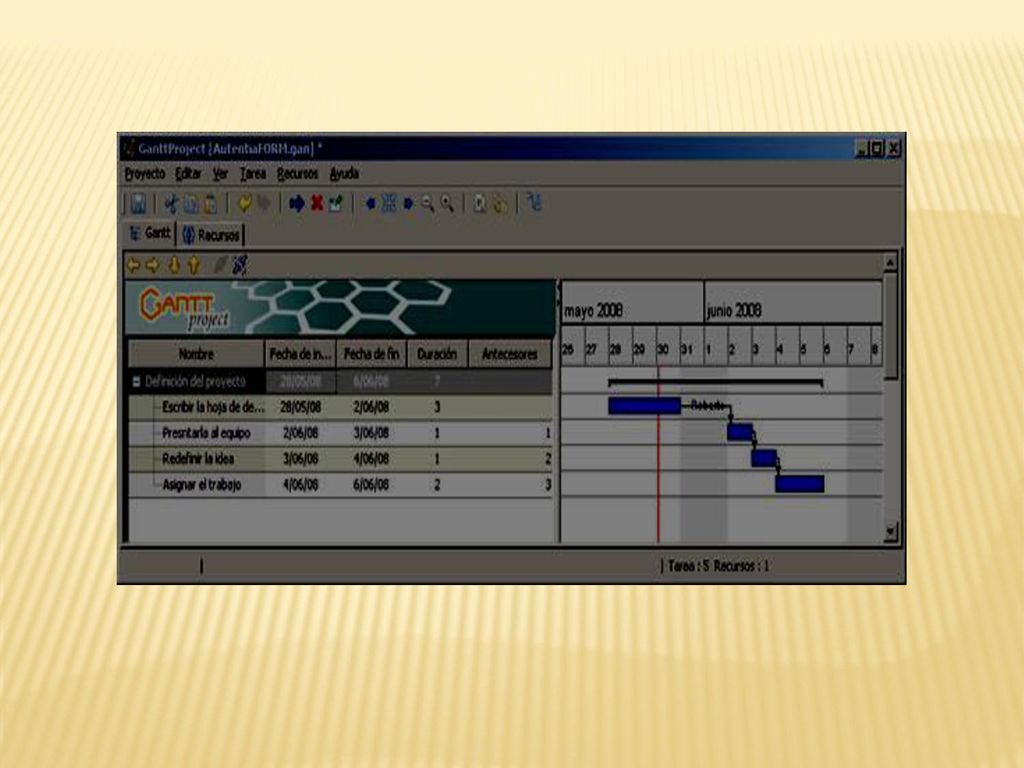Click the greyed Redo arrow icon
Image resolution: width=1024 pixels, height=768 pixels.
pos(264,204)
